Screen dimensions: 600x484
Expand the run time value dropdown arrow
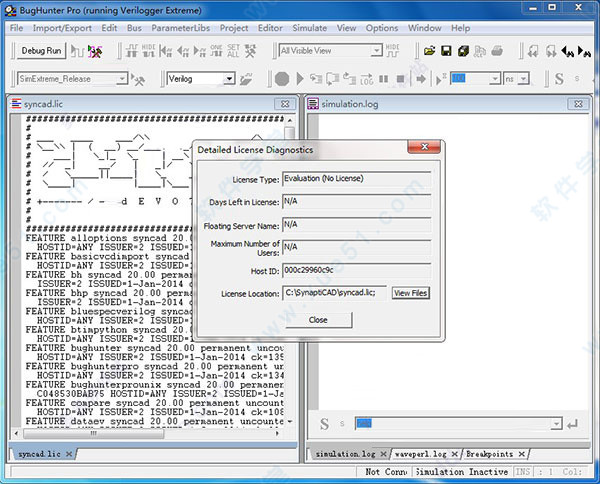495,79
